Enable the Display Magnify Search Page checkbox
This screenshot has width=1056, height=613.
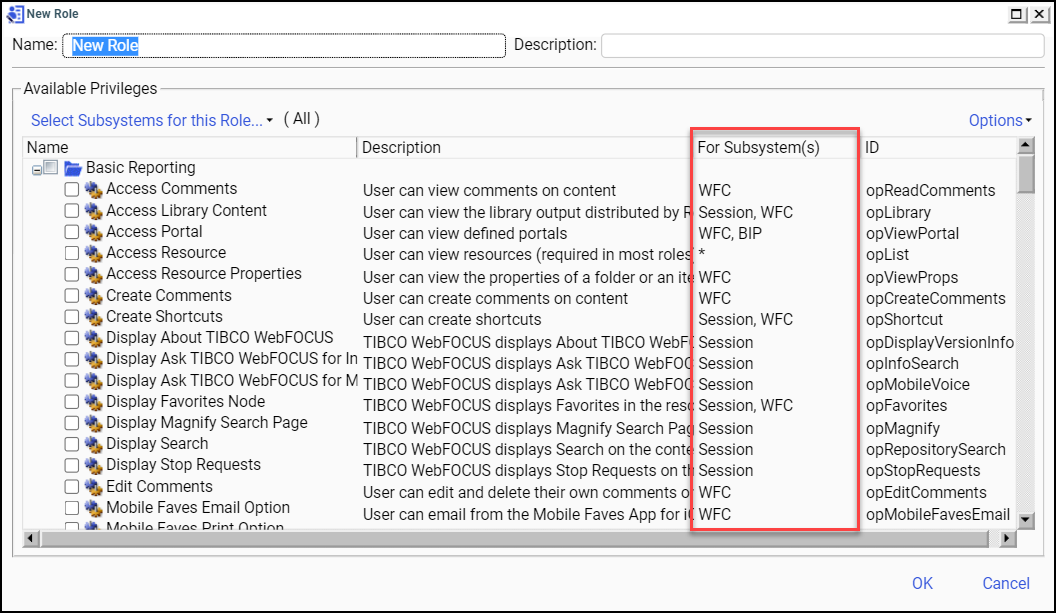coord(71,423)
